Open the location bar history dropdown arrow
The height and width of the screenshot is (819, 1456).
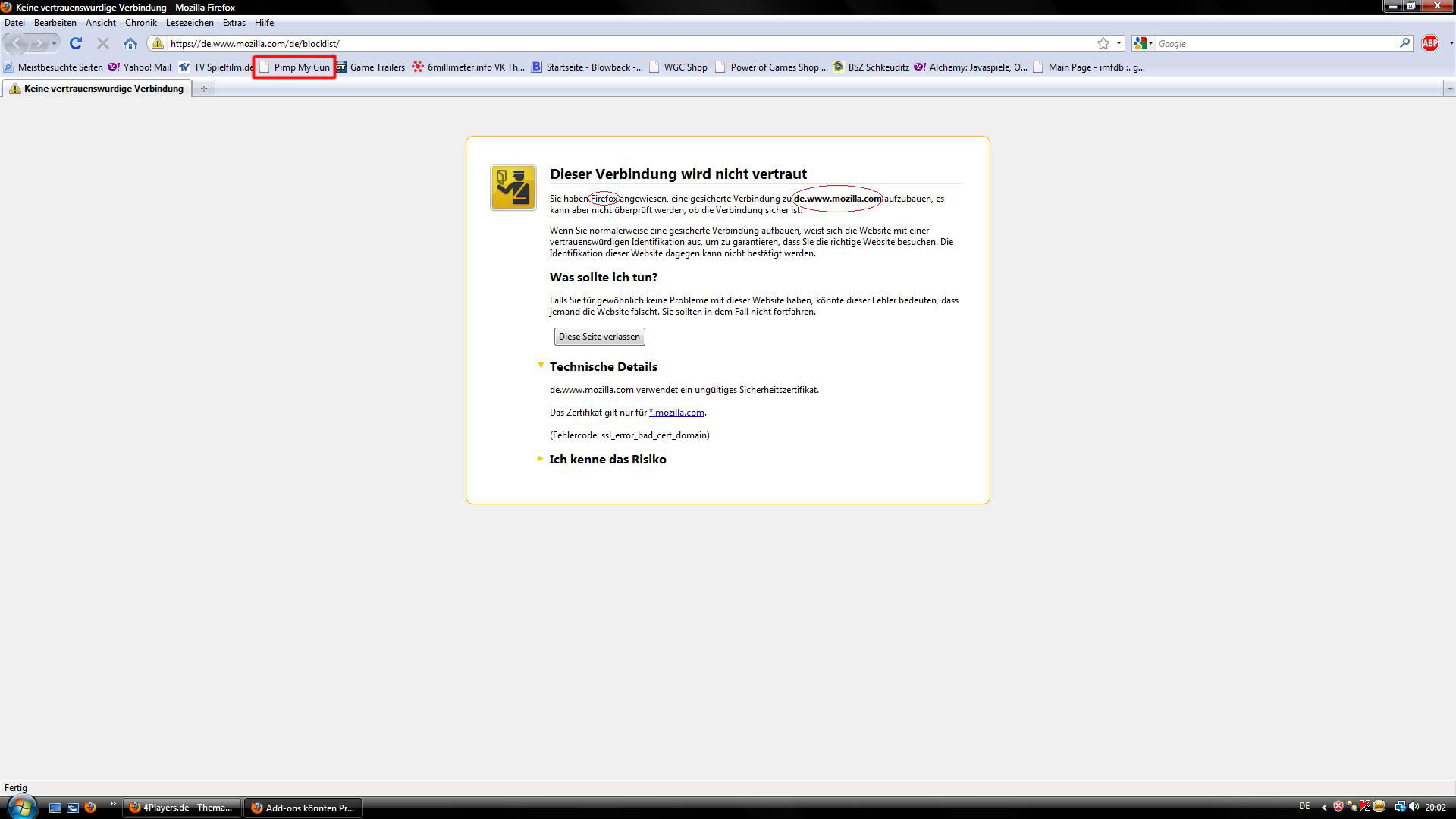pyautogui.click(x=1119, y=43)
